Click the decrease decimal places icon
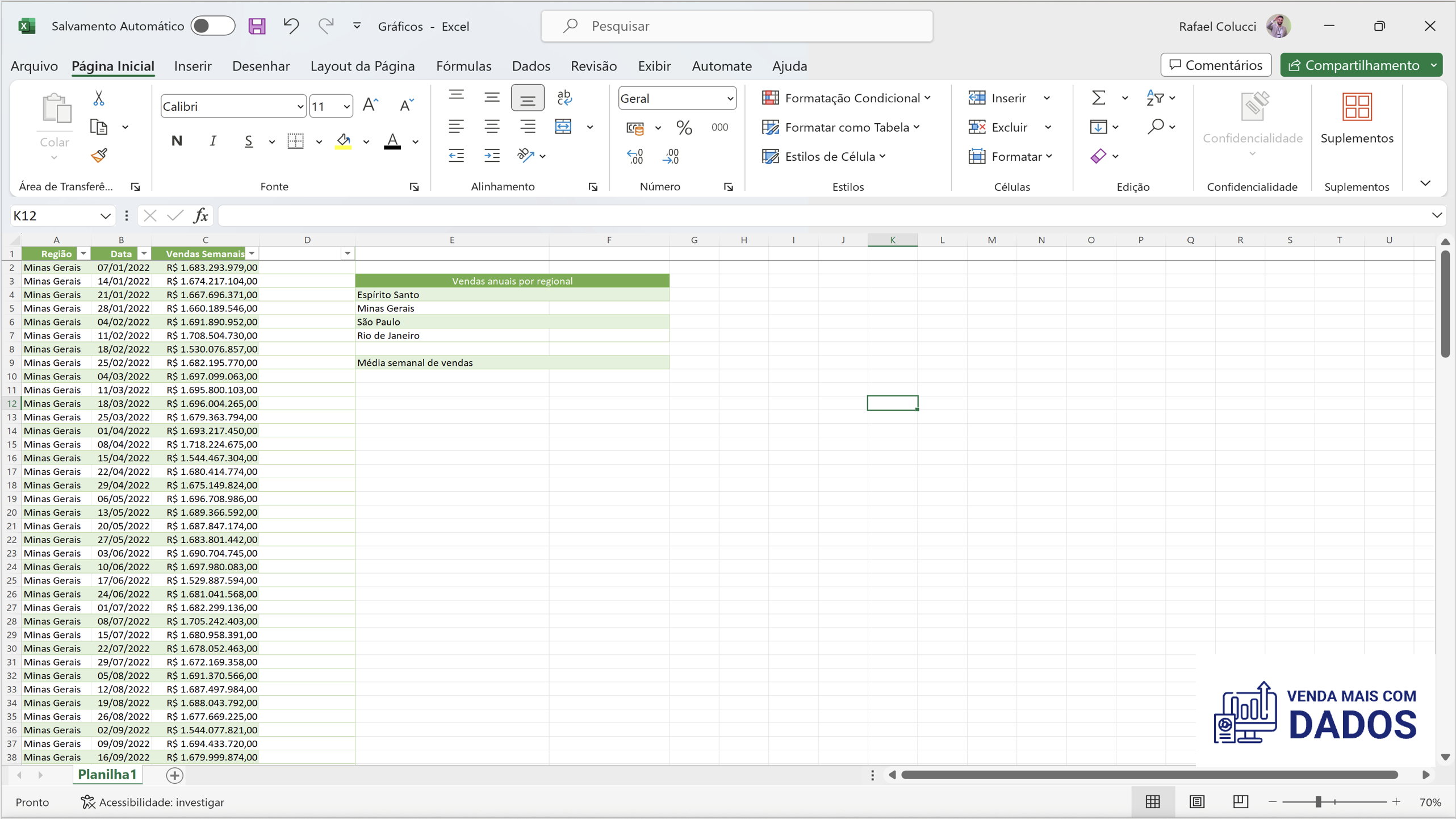Screen dimensions: 1456x819 [672, 156]
